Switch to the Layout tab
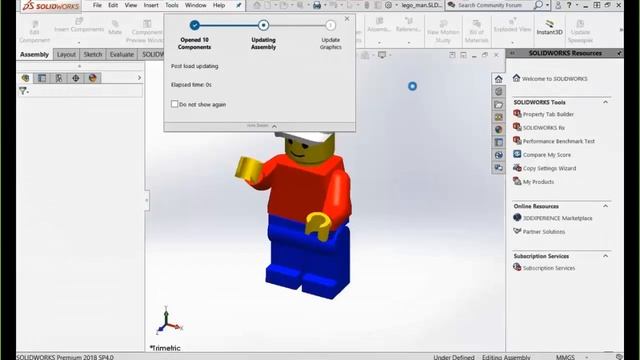 66,54
